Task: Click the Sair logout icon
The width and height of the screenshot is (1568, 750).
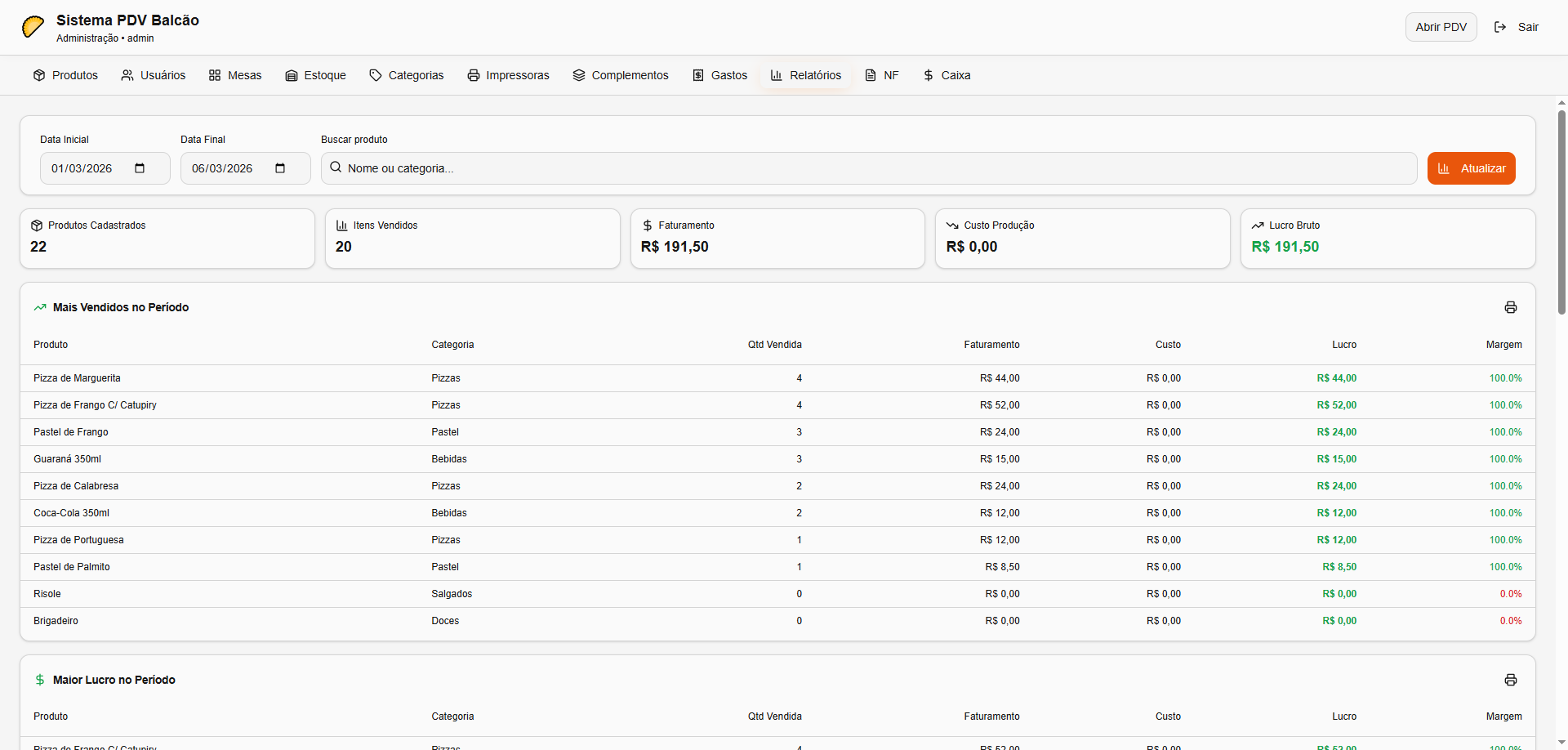Action: click(x=1500, y=27)
